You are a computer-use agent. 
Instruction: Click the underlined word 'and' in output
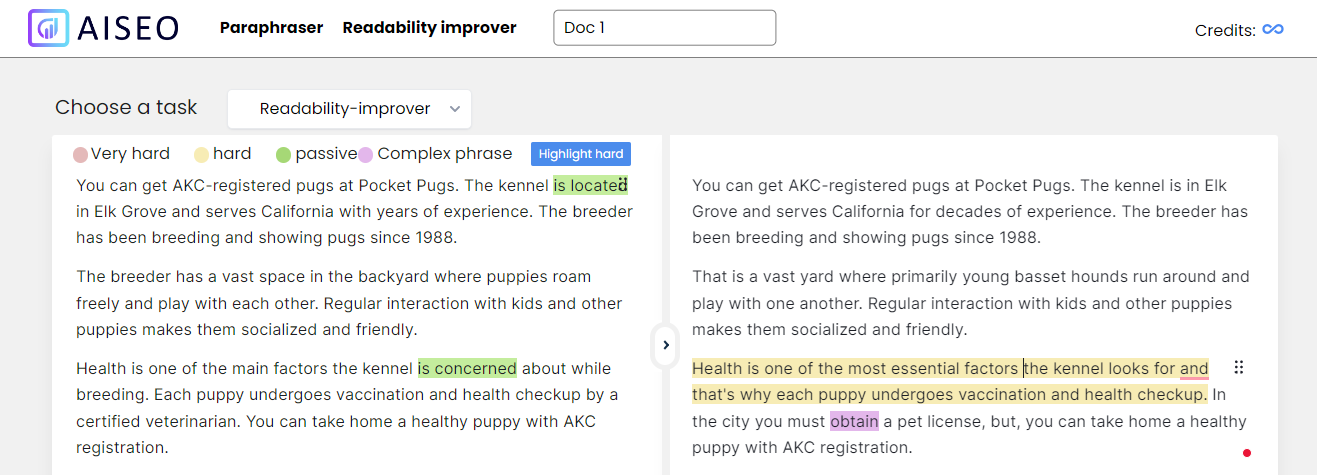(1194, 368)
